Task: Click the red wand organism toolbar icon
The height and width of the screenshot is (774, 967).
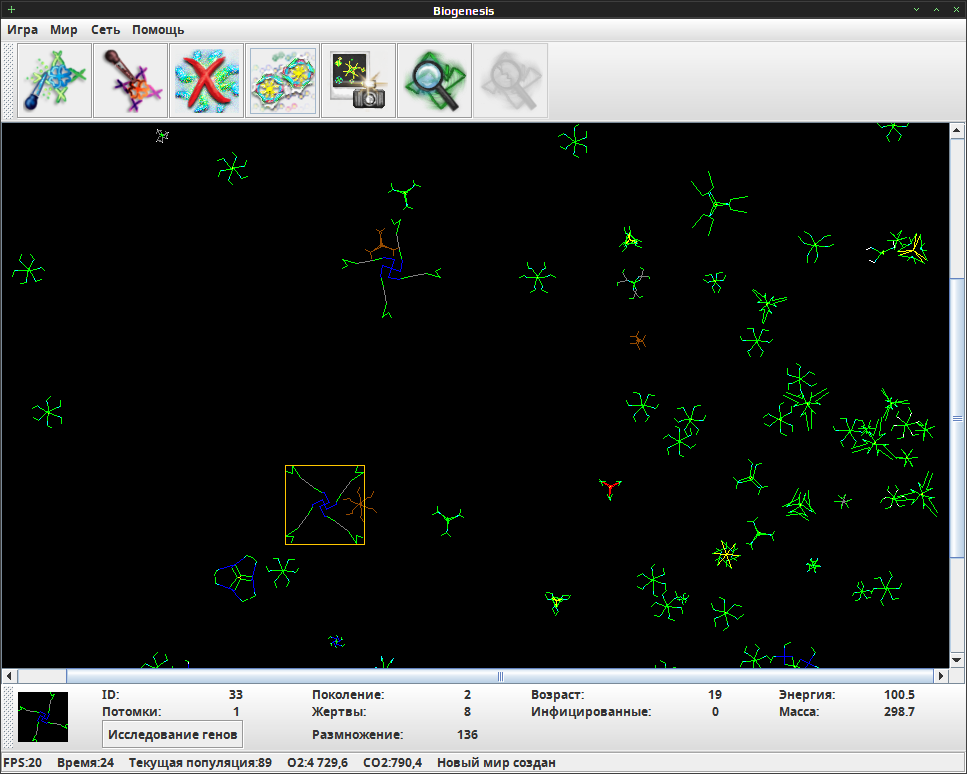Action: tap(130, 80)
